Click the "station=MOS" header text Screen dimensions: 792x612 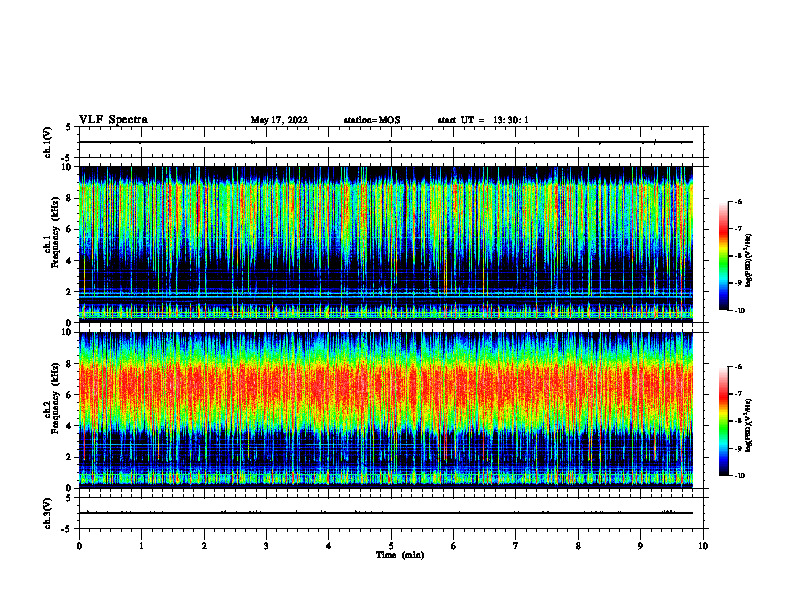[372, 120]
